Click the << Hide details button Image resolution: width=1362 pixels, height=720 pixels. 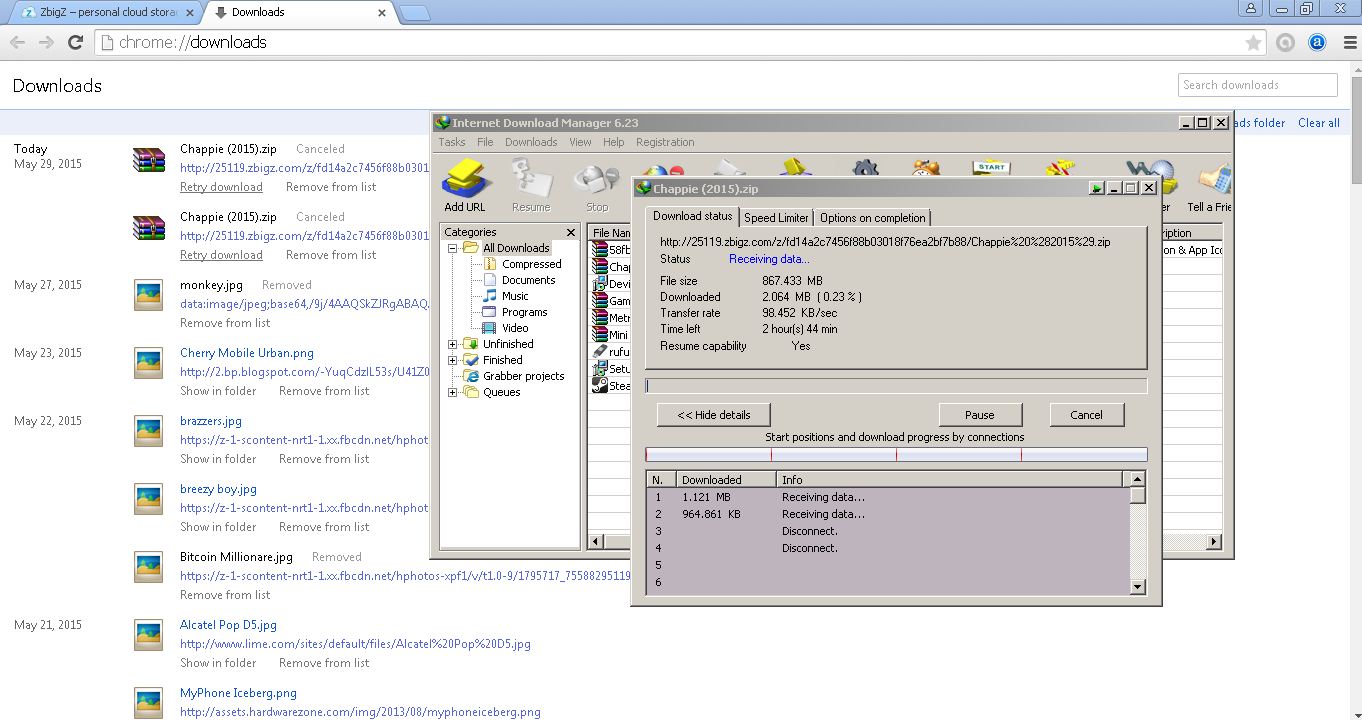click(714, 415)
